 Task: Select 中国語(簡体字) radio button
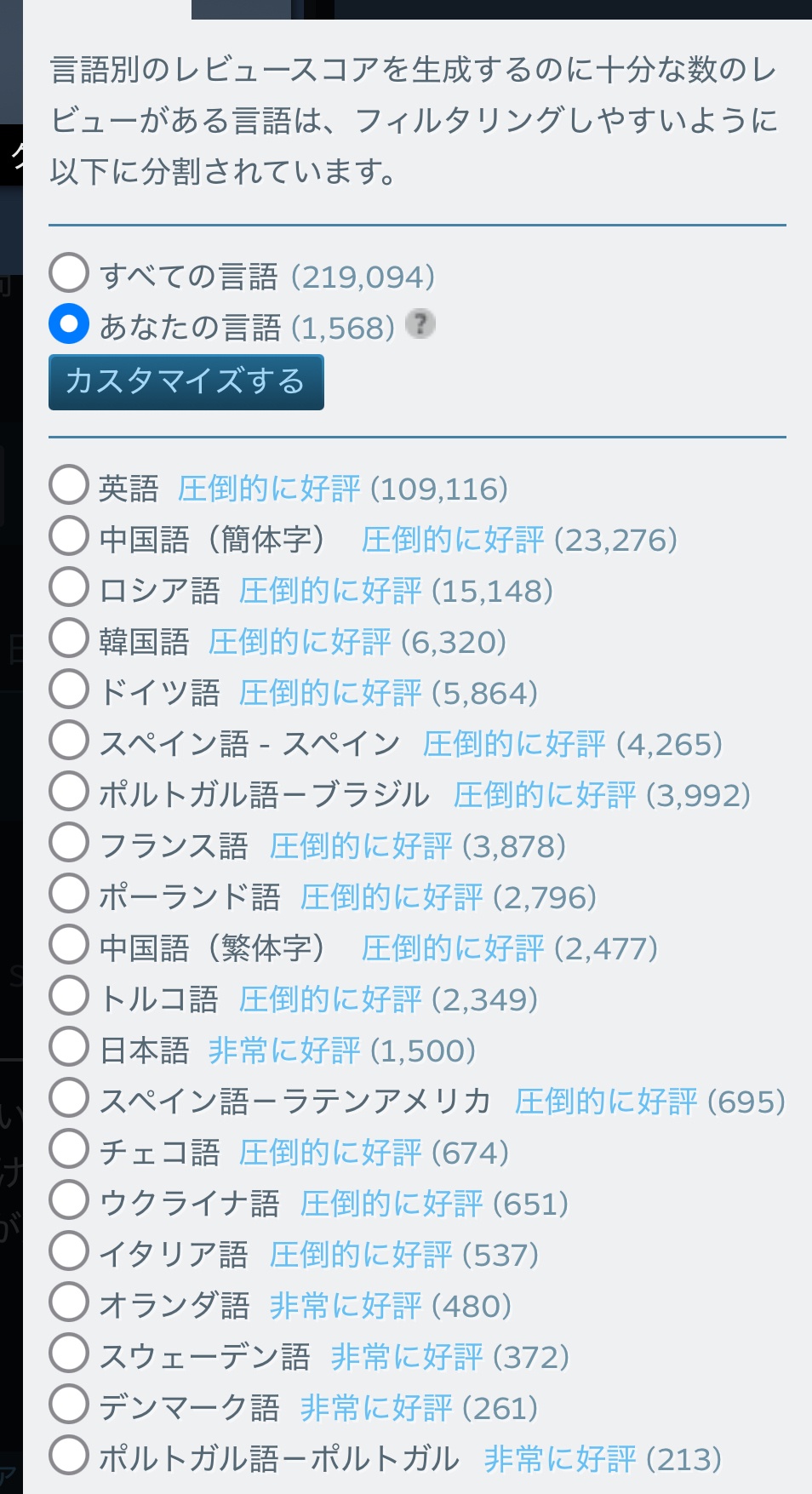69,536
